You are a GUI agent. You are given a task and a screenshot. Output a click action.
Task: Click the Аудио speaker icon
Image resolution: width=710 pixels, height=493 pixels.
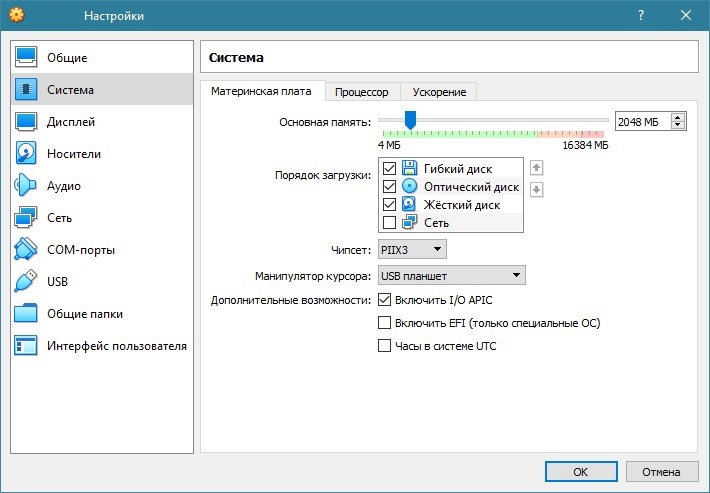[26, 186]
